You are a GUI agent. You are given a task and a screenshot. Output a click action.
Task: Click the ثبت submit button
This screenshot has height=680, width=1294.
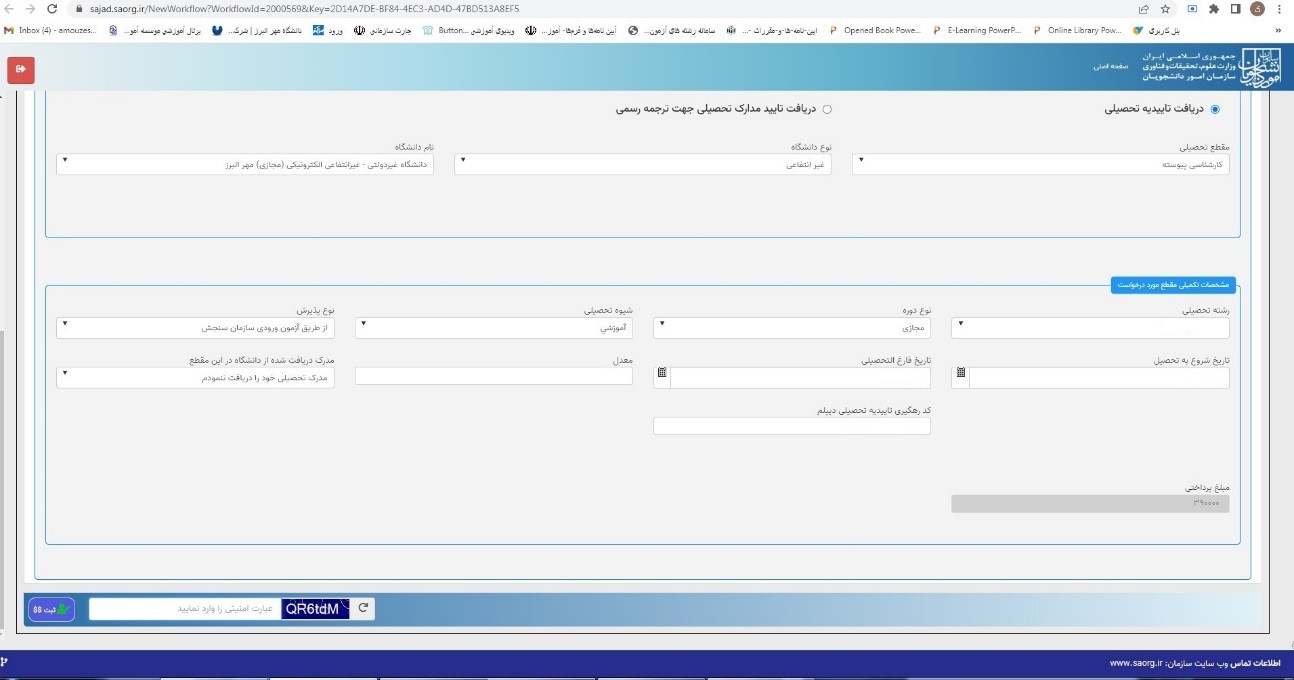[51, 609]
